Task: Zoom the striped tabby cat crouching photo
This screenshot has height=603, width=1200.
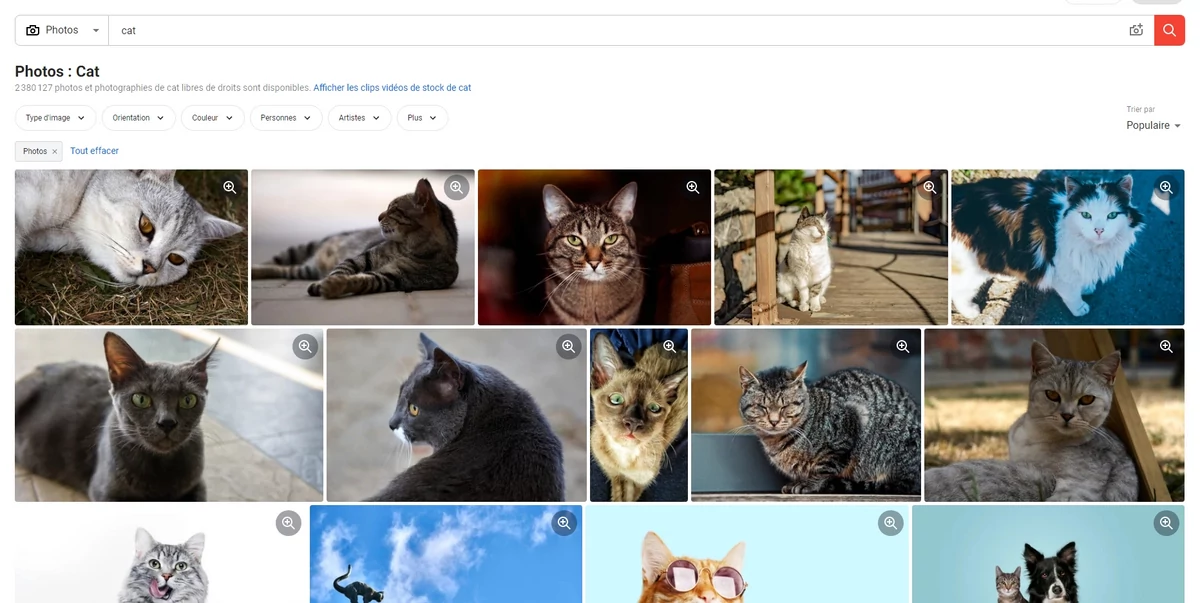Action: pos(902,347)
